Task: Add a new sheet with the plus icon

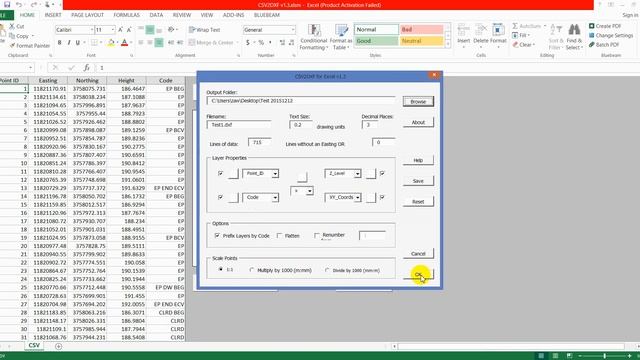Action: (x=58, y=346)
